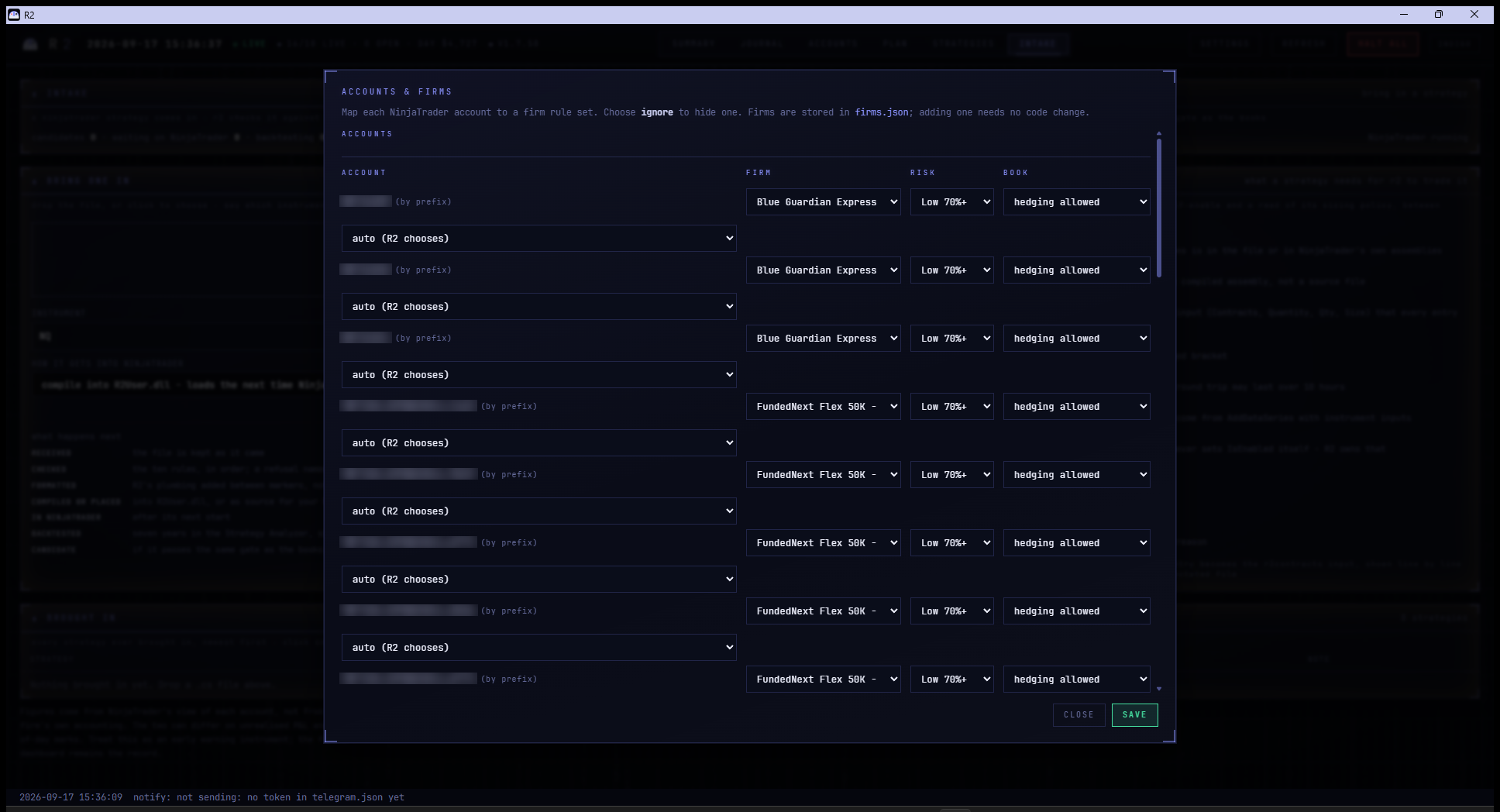Click the R2 app icon in the title bar
The image size is (1500, 812).
(x=14, y=15)
